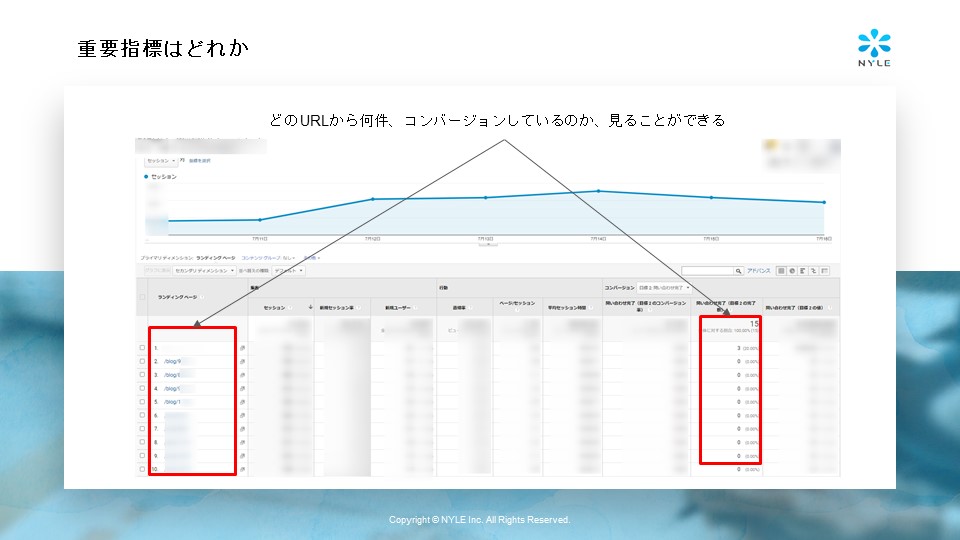The image size is (960, 540).
Task: Open /blog/9 row external link icon
Action: [242, 361]
